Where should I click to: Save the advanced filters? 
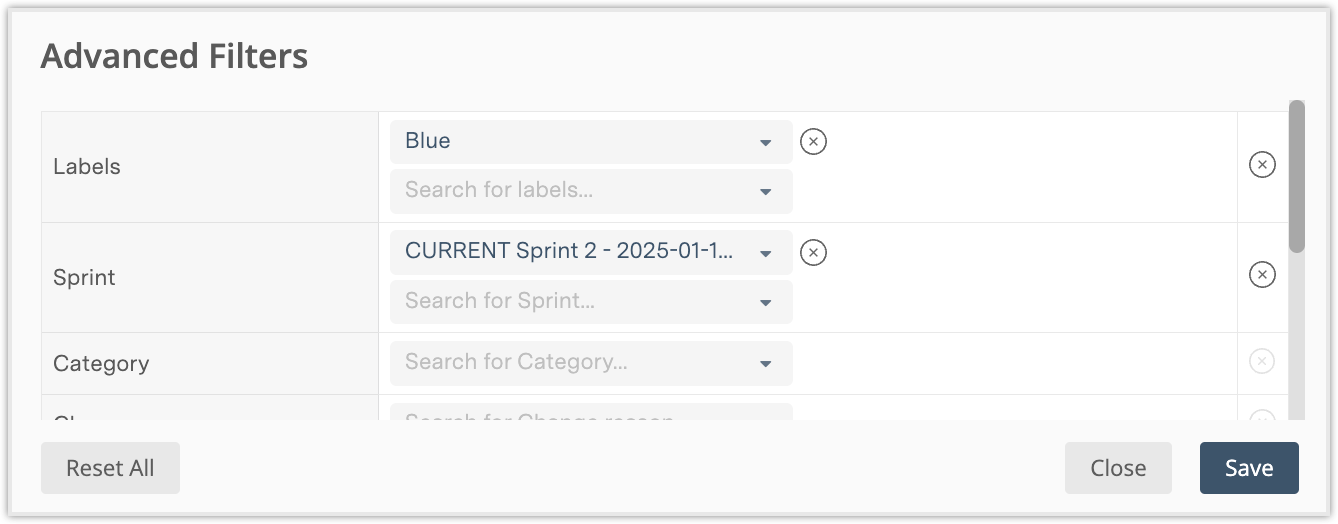point(1249,468)
